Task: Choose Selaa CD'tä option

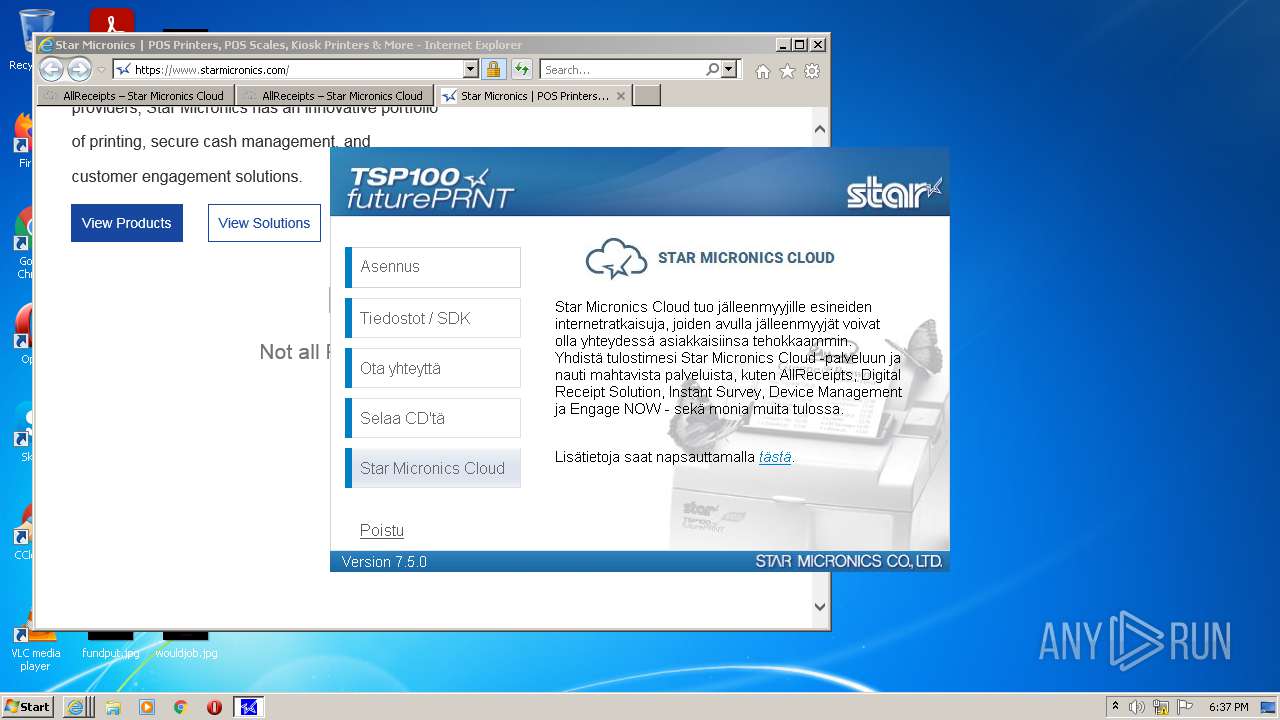Action: [433, 418]
